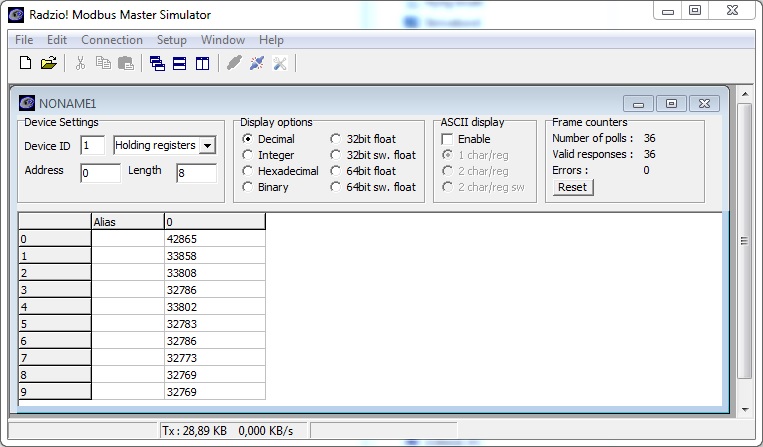
Task: Enable ASCII display checkbox
Action: click(447, 139)
